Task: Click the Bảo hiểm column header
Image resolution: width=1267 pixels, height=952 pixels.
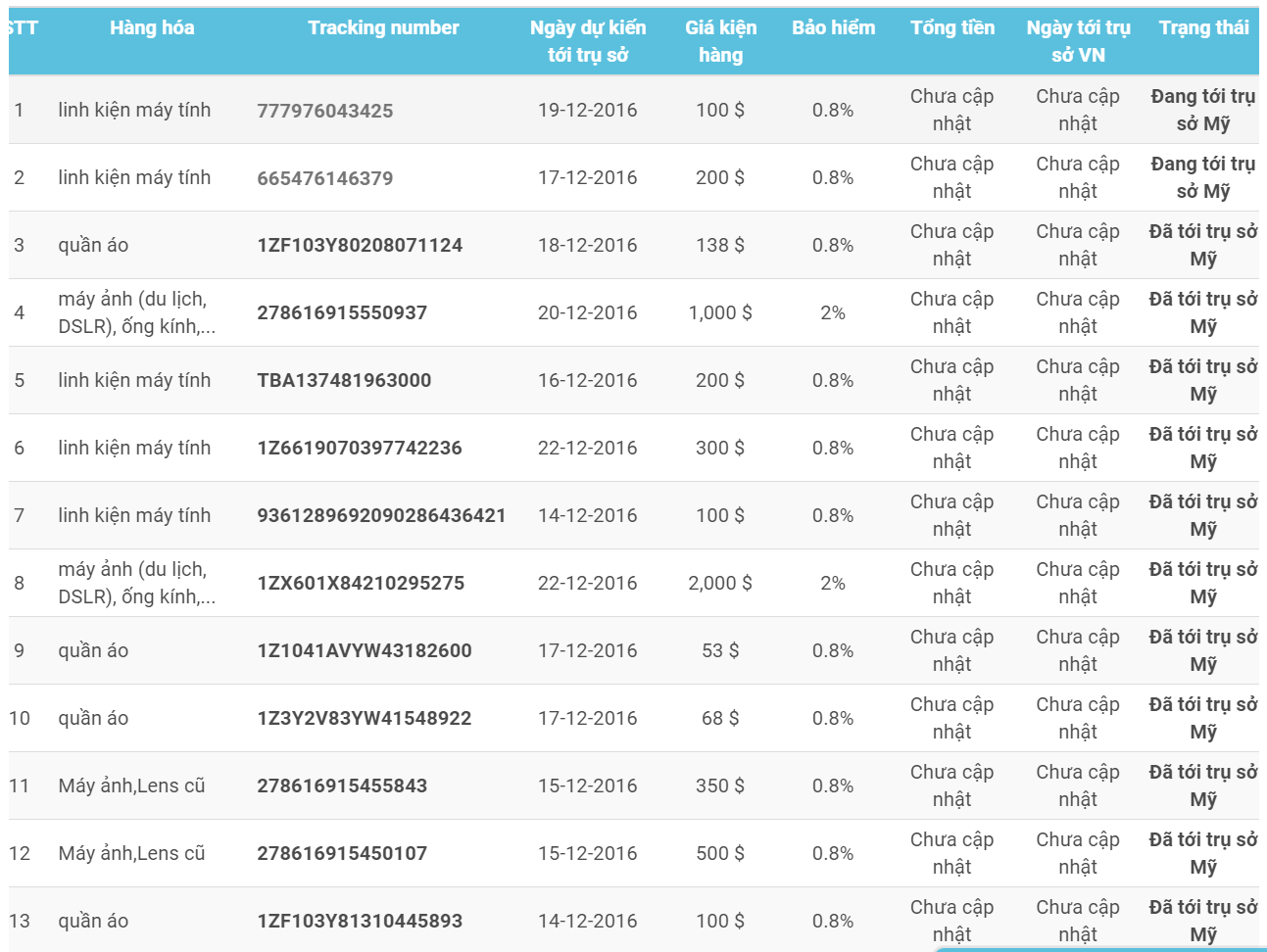Action: tap(833, 27)
